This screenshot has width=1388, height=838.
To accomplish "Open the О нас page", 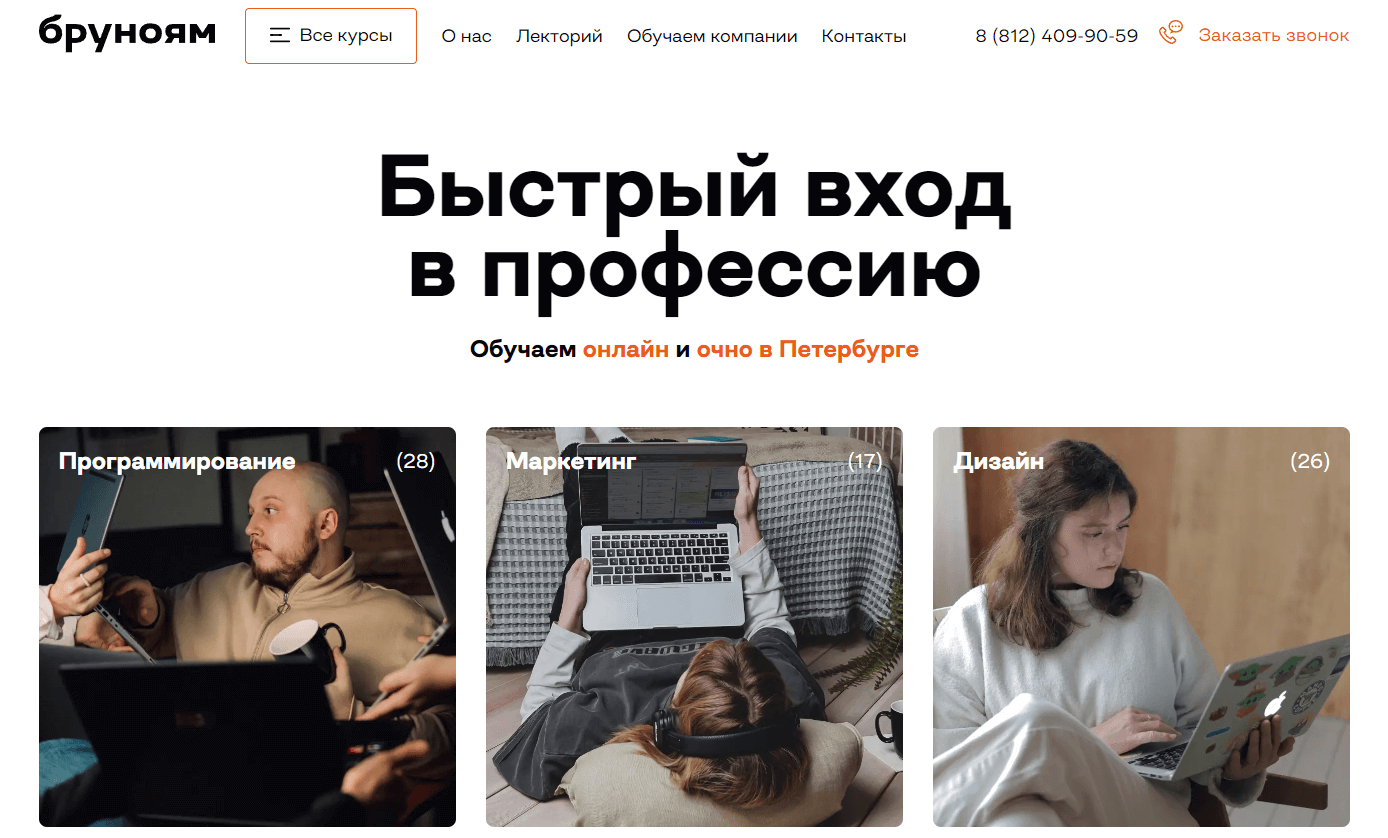I will [467, 36].
